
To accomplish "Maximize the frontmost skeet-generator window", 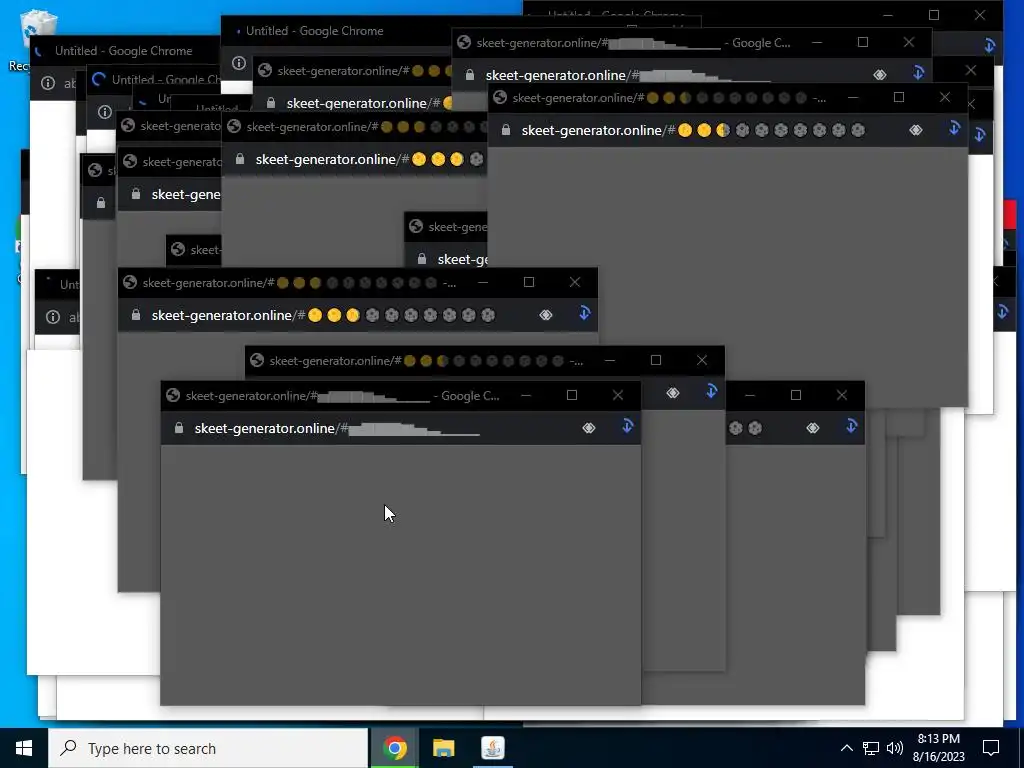I will [x=571, y=395].
